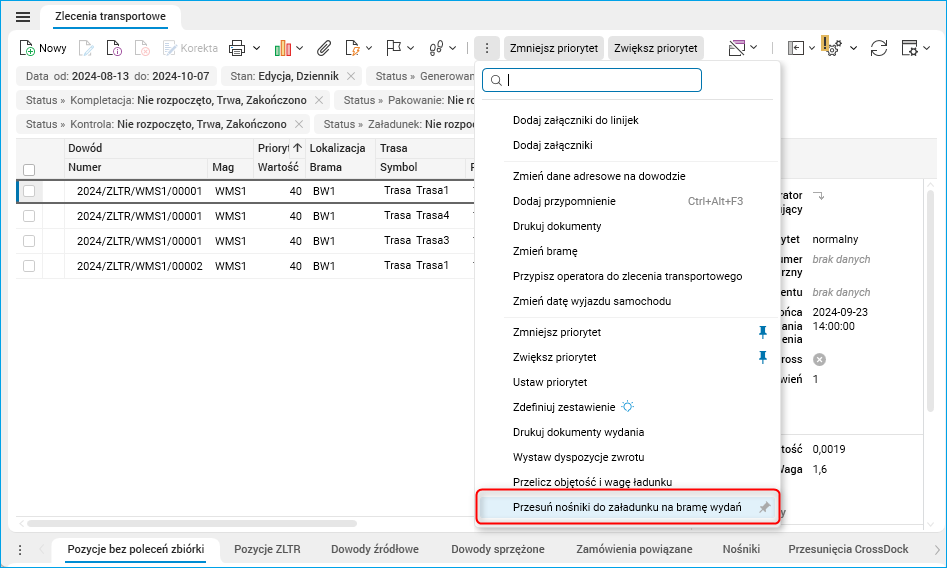
Task: Expand the footsteps dropdown arrow
Action: [x=453, y=48]
